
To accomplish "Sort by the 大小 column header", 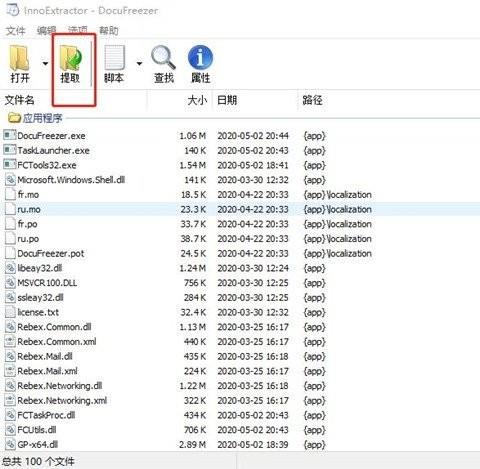I will click(x=197, y=100).
